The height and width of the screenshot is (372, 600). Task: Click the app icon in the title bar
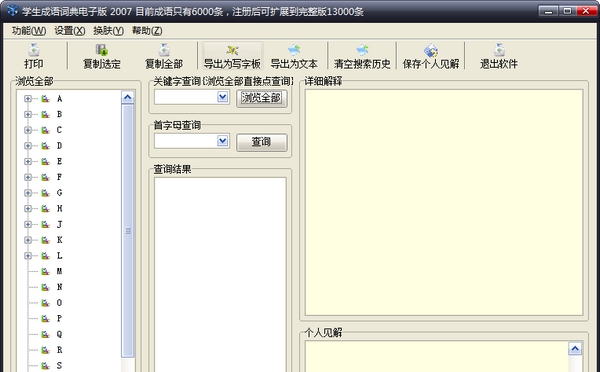tap(12, 10)
